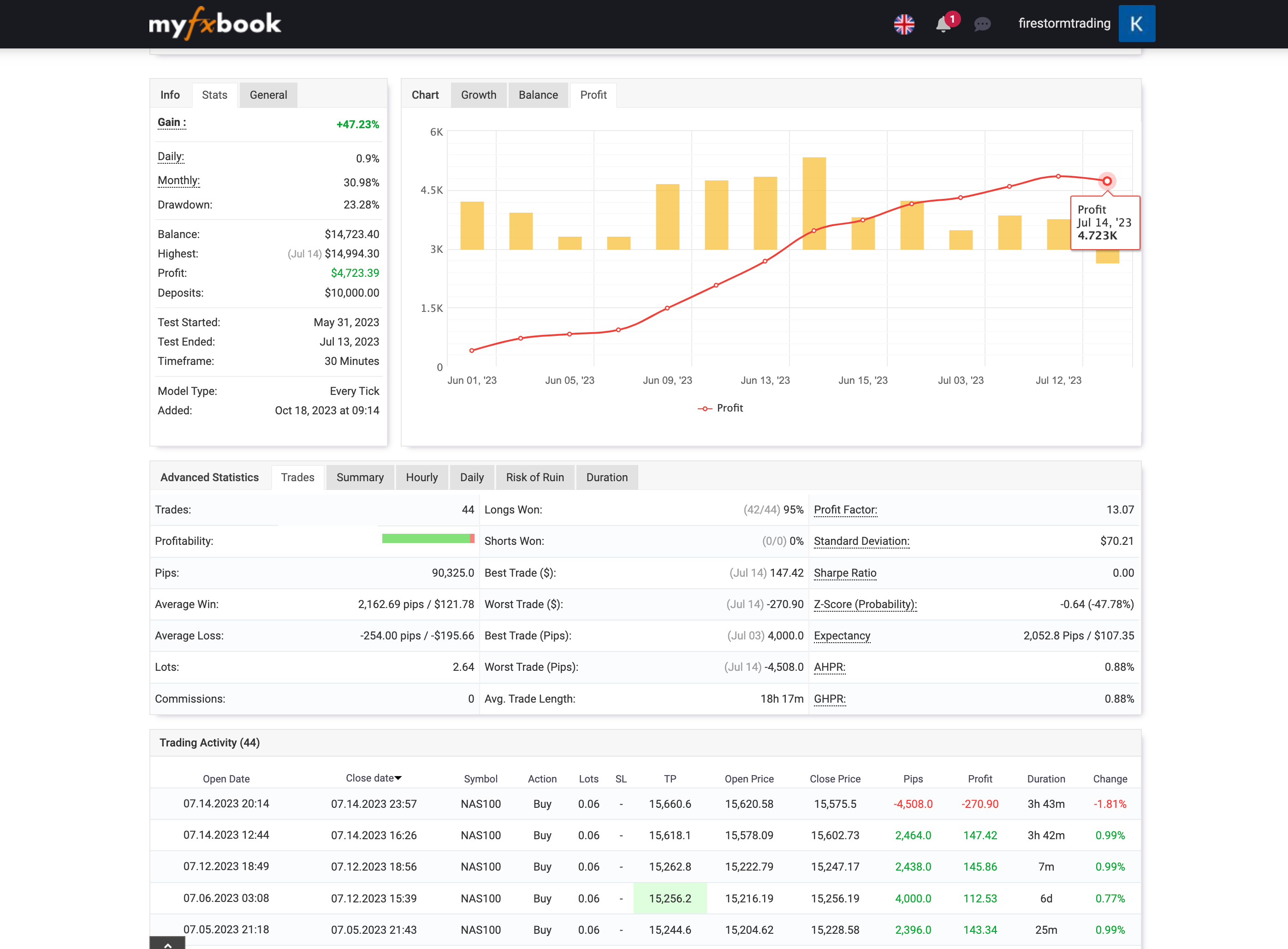The width and height of the screenshot is (1288, 949).
Task: Open firestormtrading username menu
Action: click(x=1064, y=24)
